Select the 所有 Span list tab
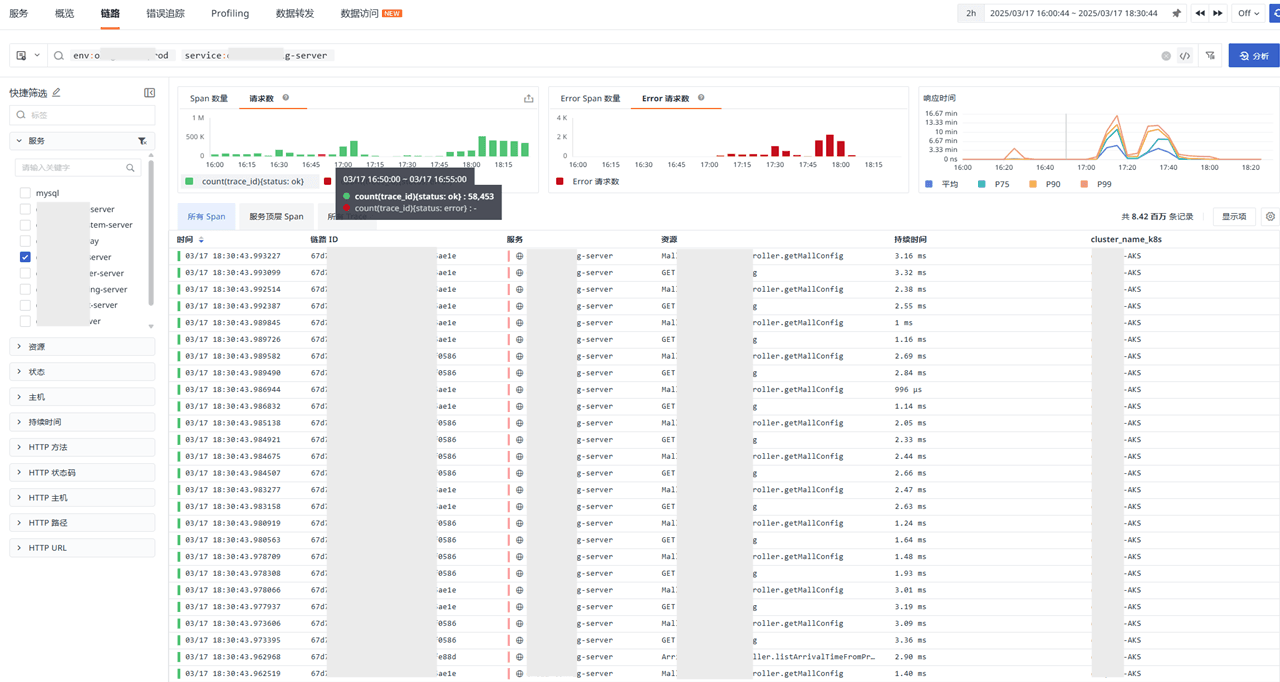 [x=206, y=216]
